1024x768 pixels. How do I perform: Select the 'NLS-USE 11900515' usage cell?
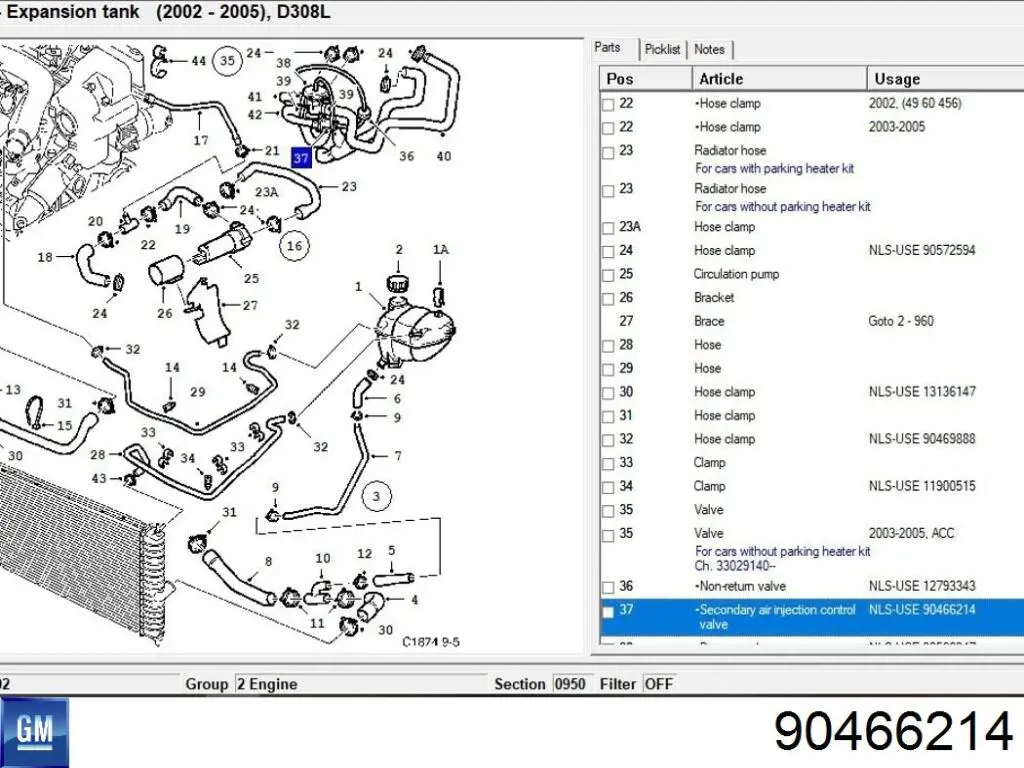(921, 486)
